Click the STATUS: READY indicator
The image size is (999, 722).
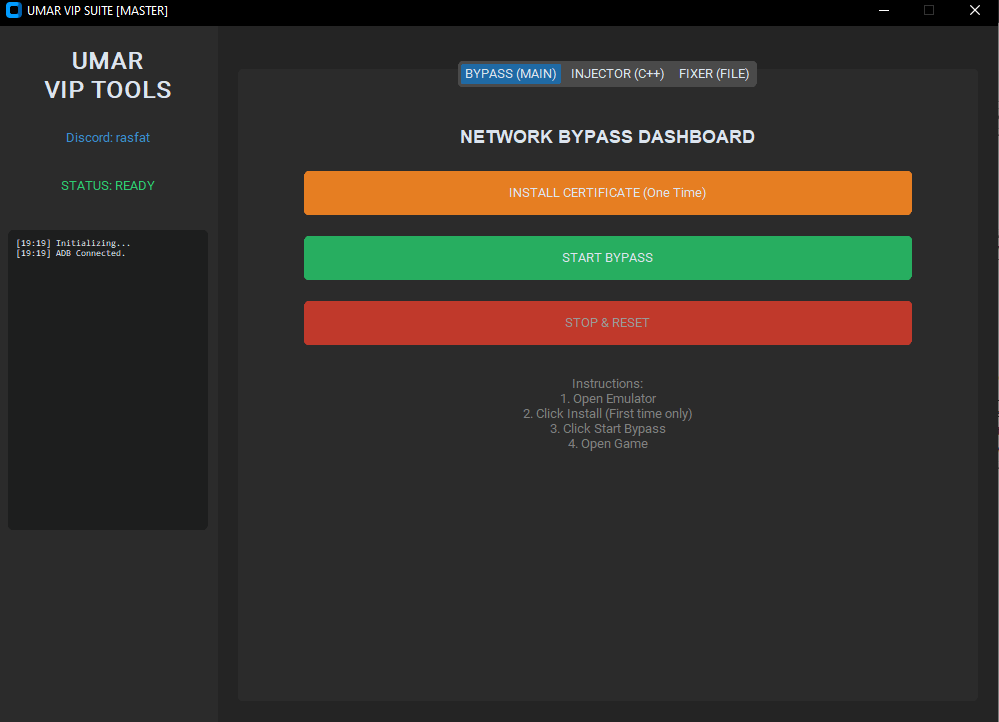108,186
